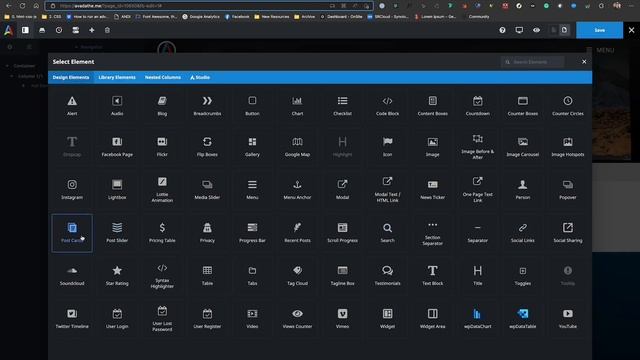640x360 pixels.
Task: Open the history clock icon
Action: click(x=59, y=30)
